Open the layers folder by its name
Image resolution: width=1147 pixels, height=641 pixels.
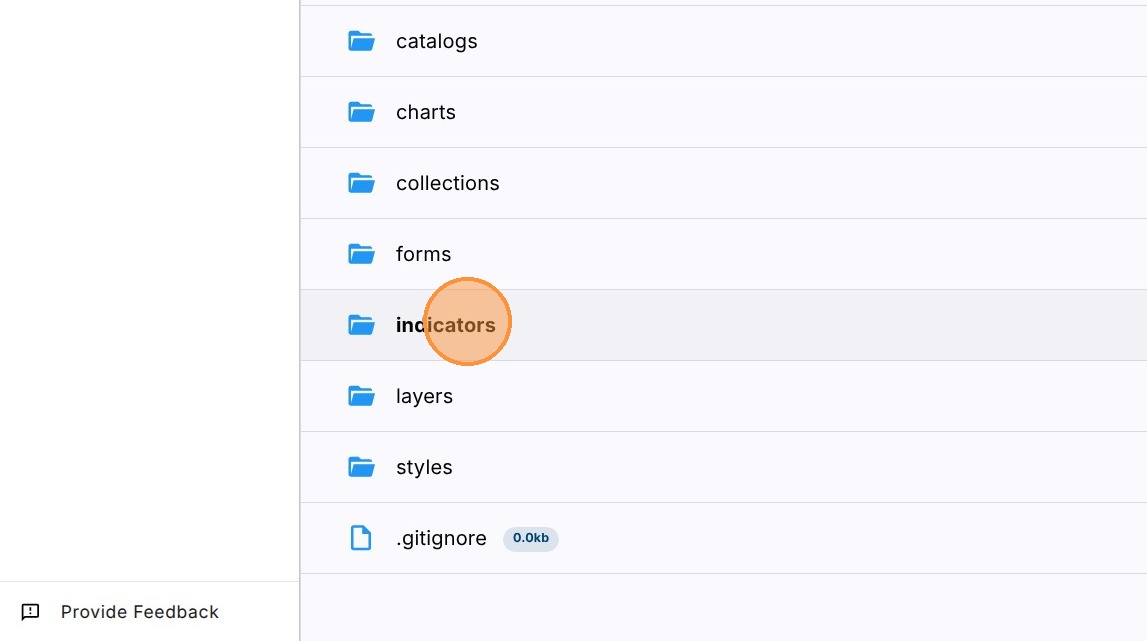pos(424,396)
